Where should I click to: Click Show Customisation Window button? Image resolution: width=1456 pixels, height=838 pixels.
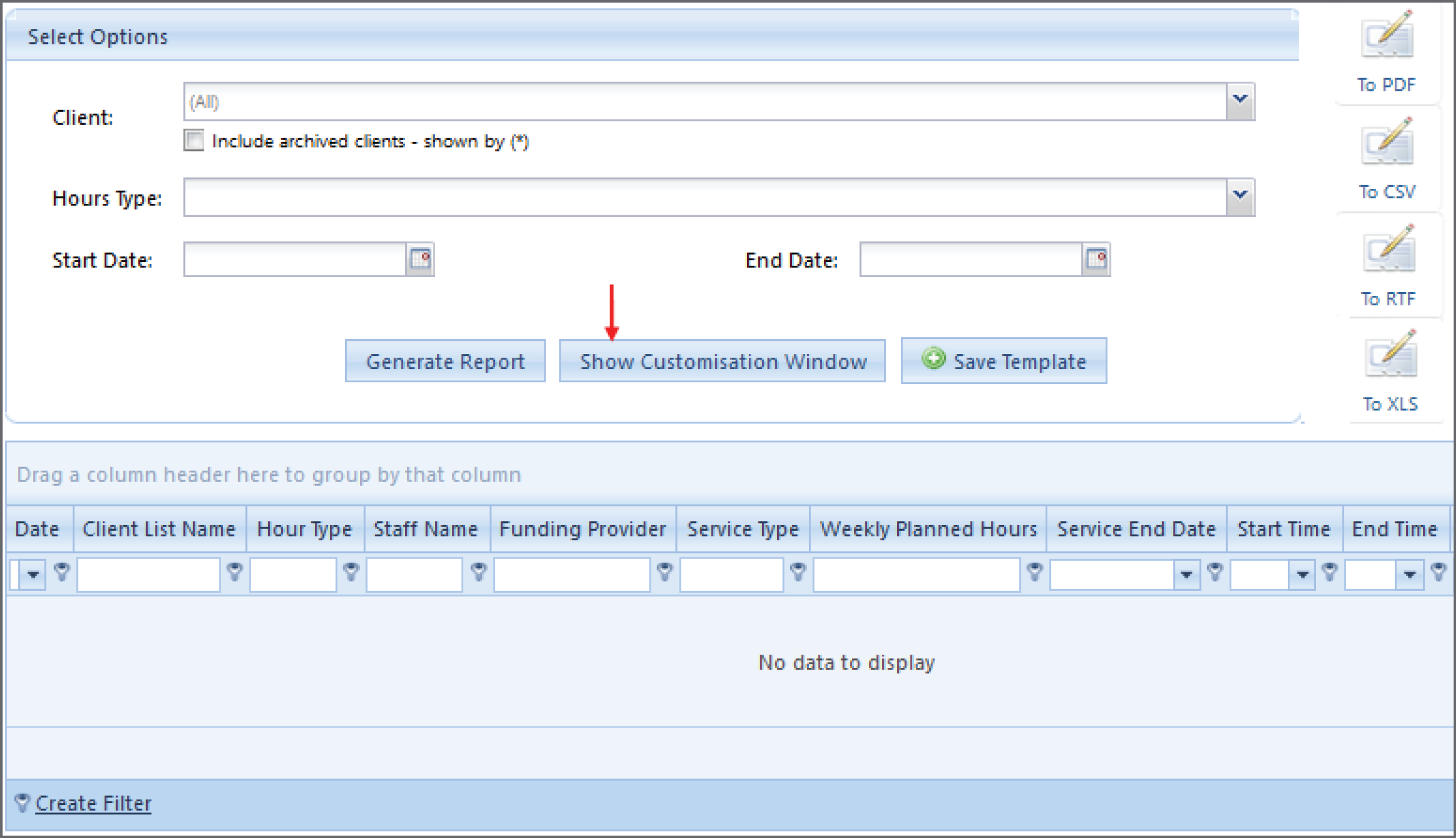coord(722,361)
